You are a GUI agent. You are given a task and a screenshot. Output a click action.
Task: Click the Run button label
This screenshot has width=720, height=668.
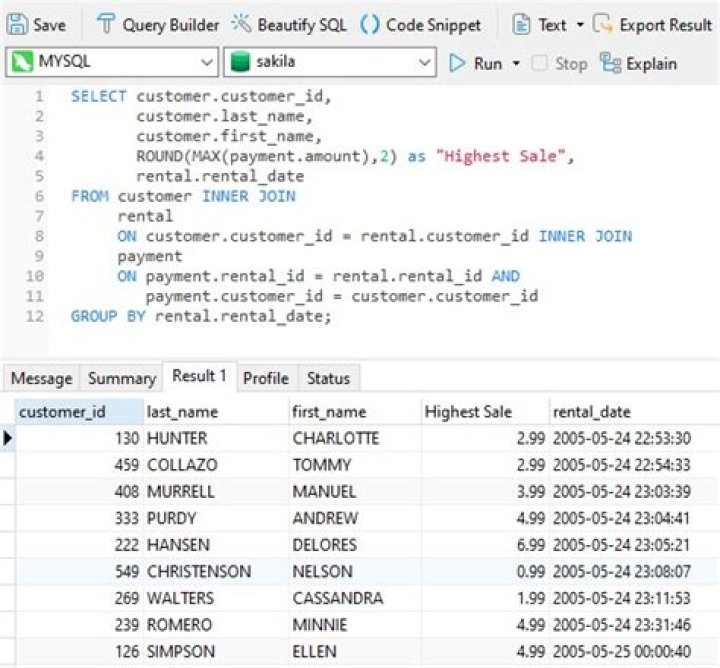tap(488, 63)
